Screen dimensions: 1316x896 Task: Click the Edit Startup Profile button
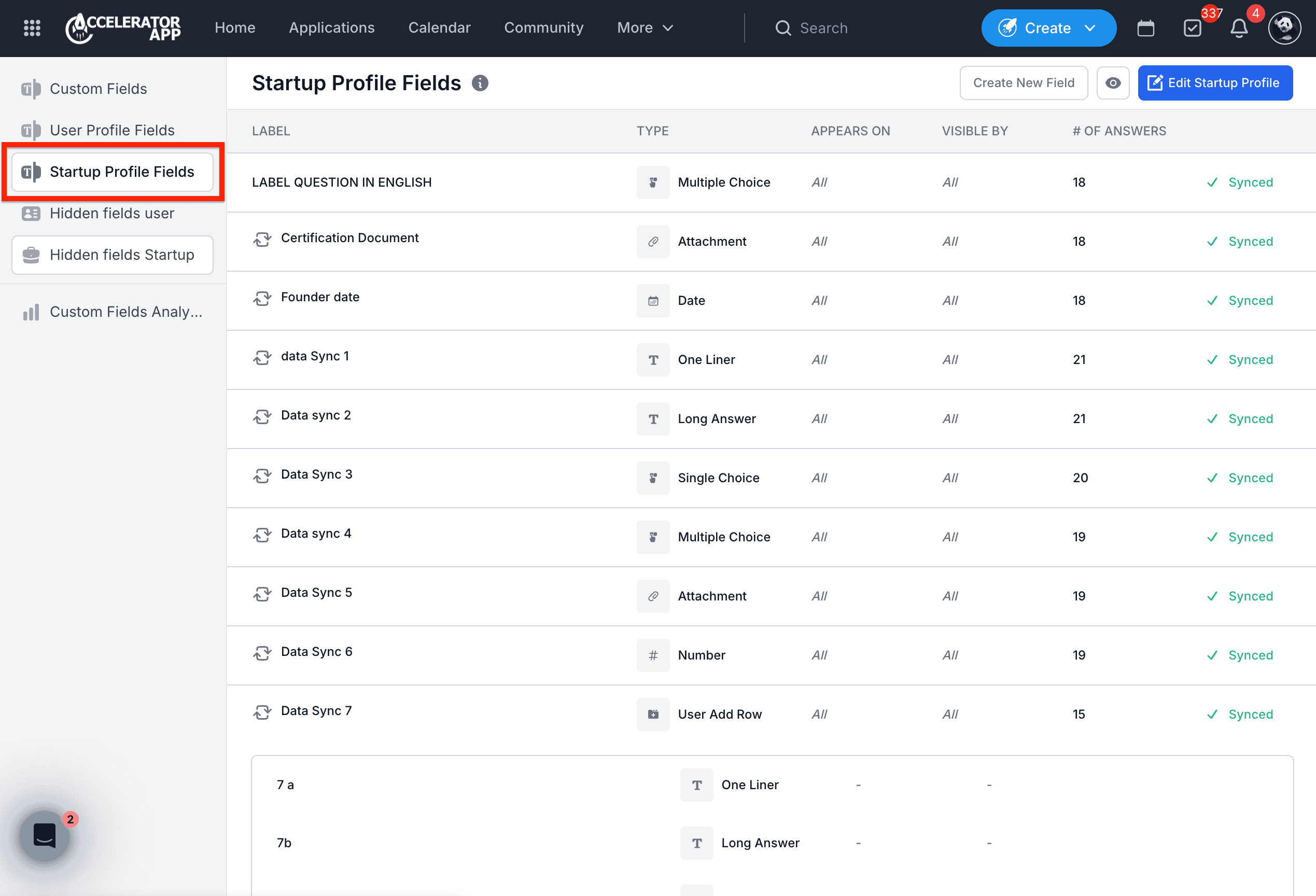[1215, 82]
